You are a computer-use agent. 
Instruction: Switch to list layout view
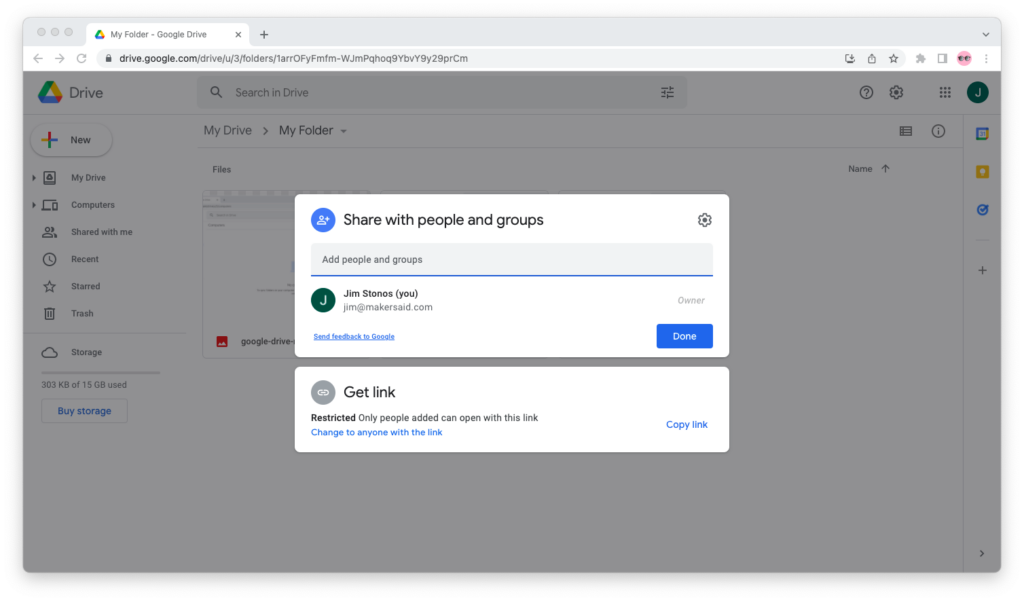[x=905, y=131]
